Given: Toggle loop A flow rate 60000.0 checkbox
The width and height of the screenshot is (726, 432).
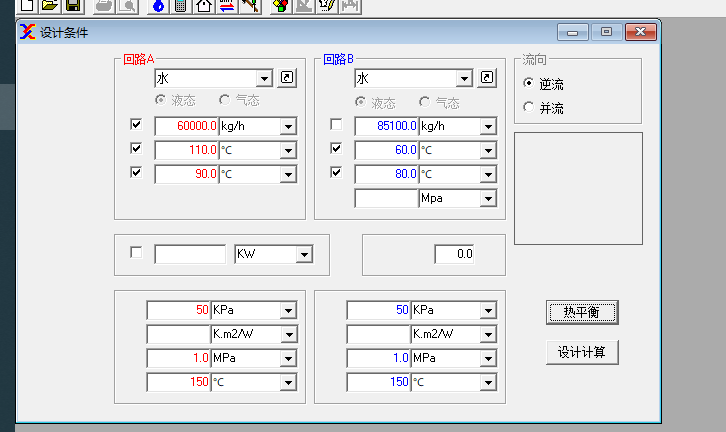Looking at the screenshot, I should point(136,124).
